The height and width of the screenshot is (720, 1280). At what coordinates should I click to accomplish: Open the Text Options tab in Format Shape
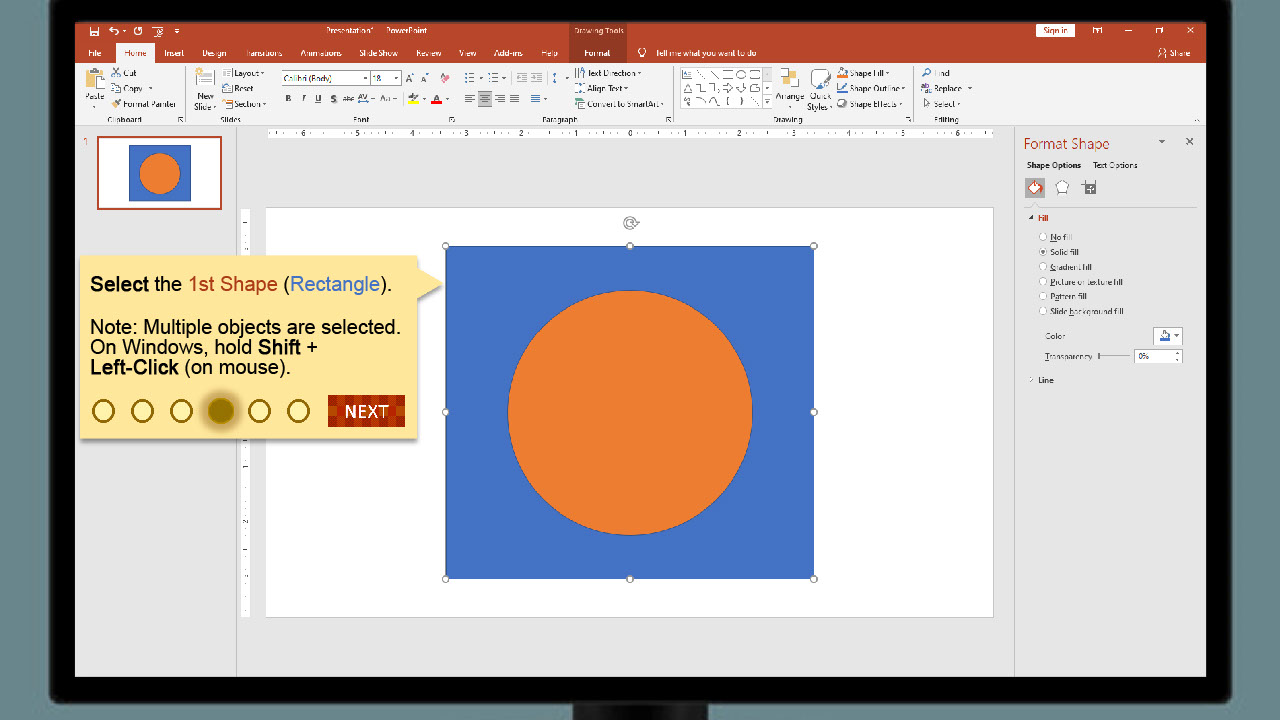click(1114, 165)
